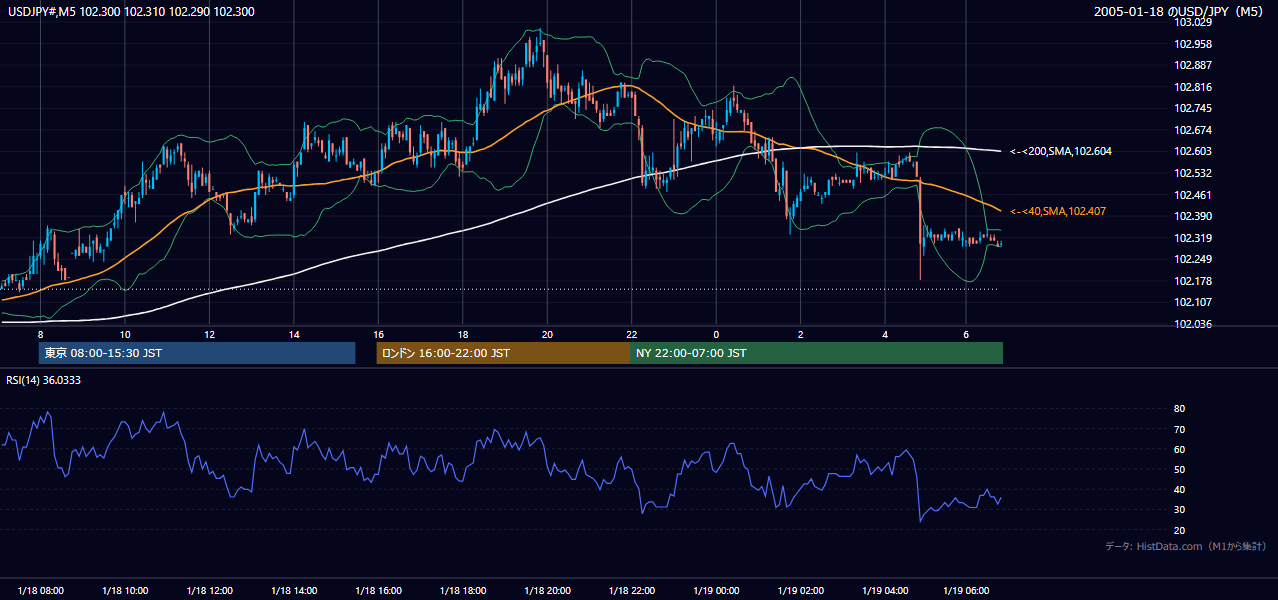
Task: Click RSI axis level 40
Action: [x=1179, y=489]
